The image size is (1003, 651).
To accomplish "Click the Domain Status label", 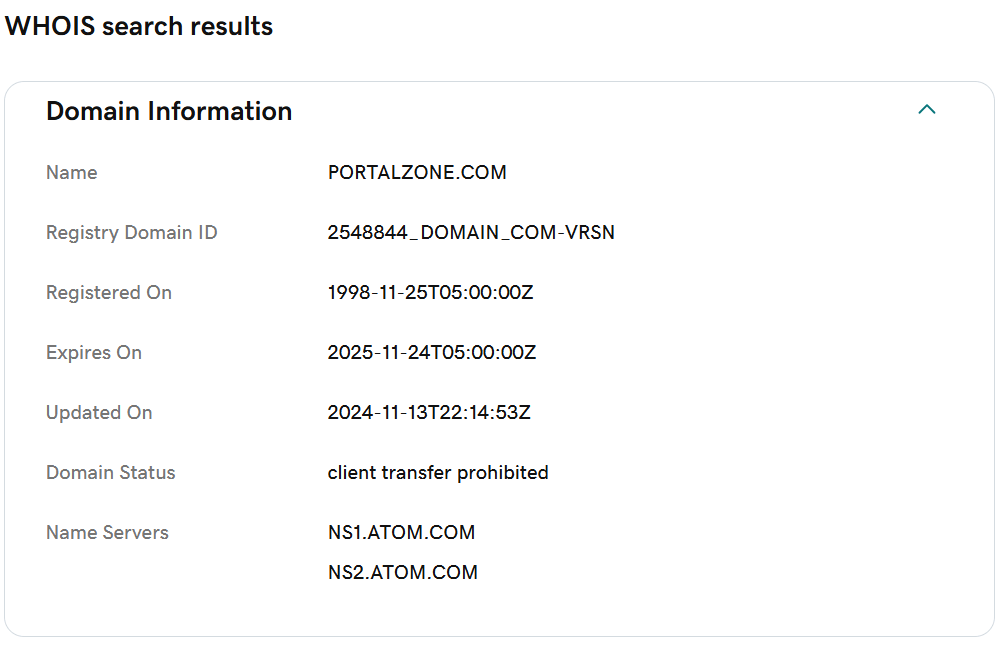I will [111, 473].
